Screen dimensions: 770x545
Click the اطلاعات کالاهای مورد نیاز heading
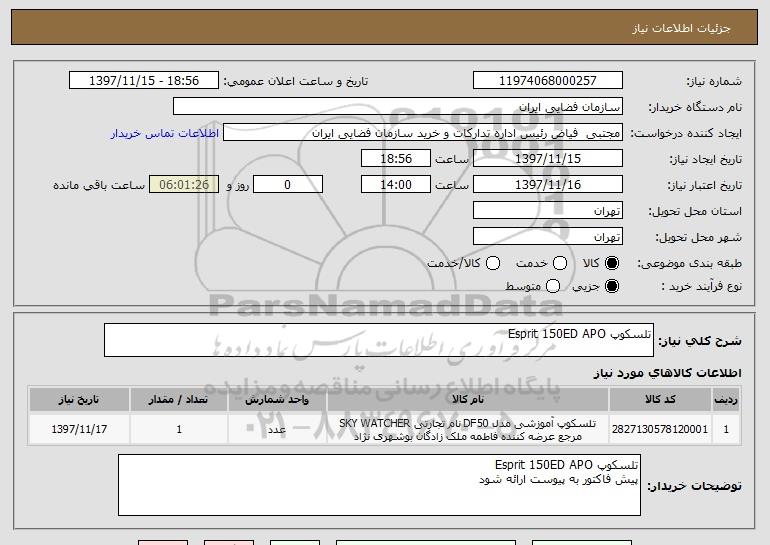click(x=667, y=373)
